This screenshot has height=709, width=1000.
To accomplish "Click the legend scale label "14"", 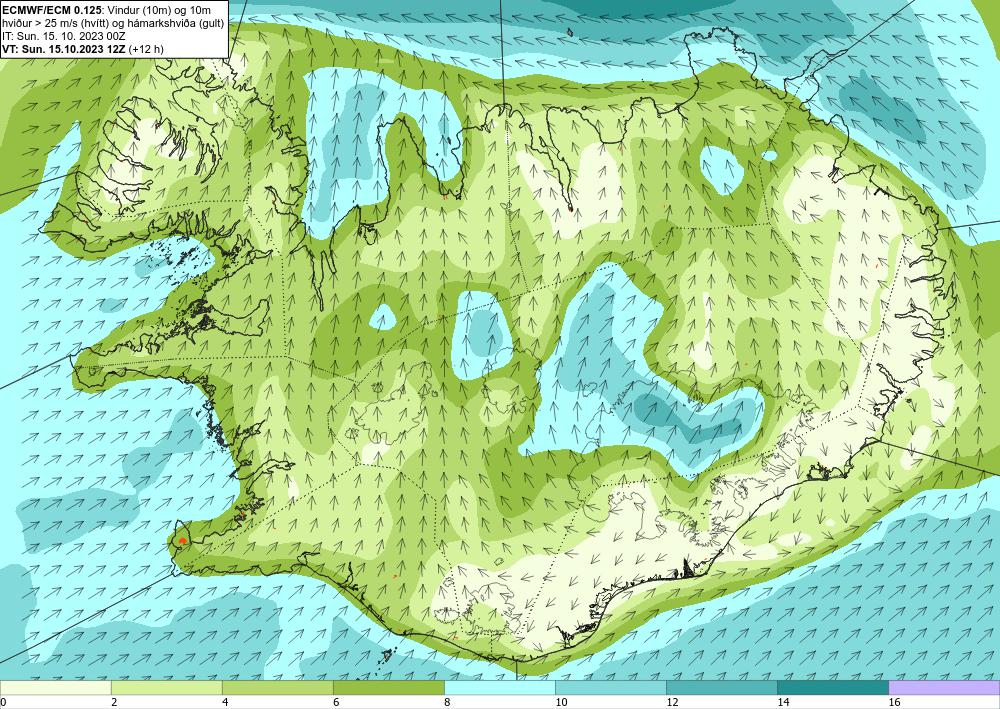I will 783,703.
